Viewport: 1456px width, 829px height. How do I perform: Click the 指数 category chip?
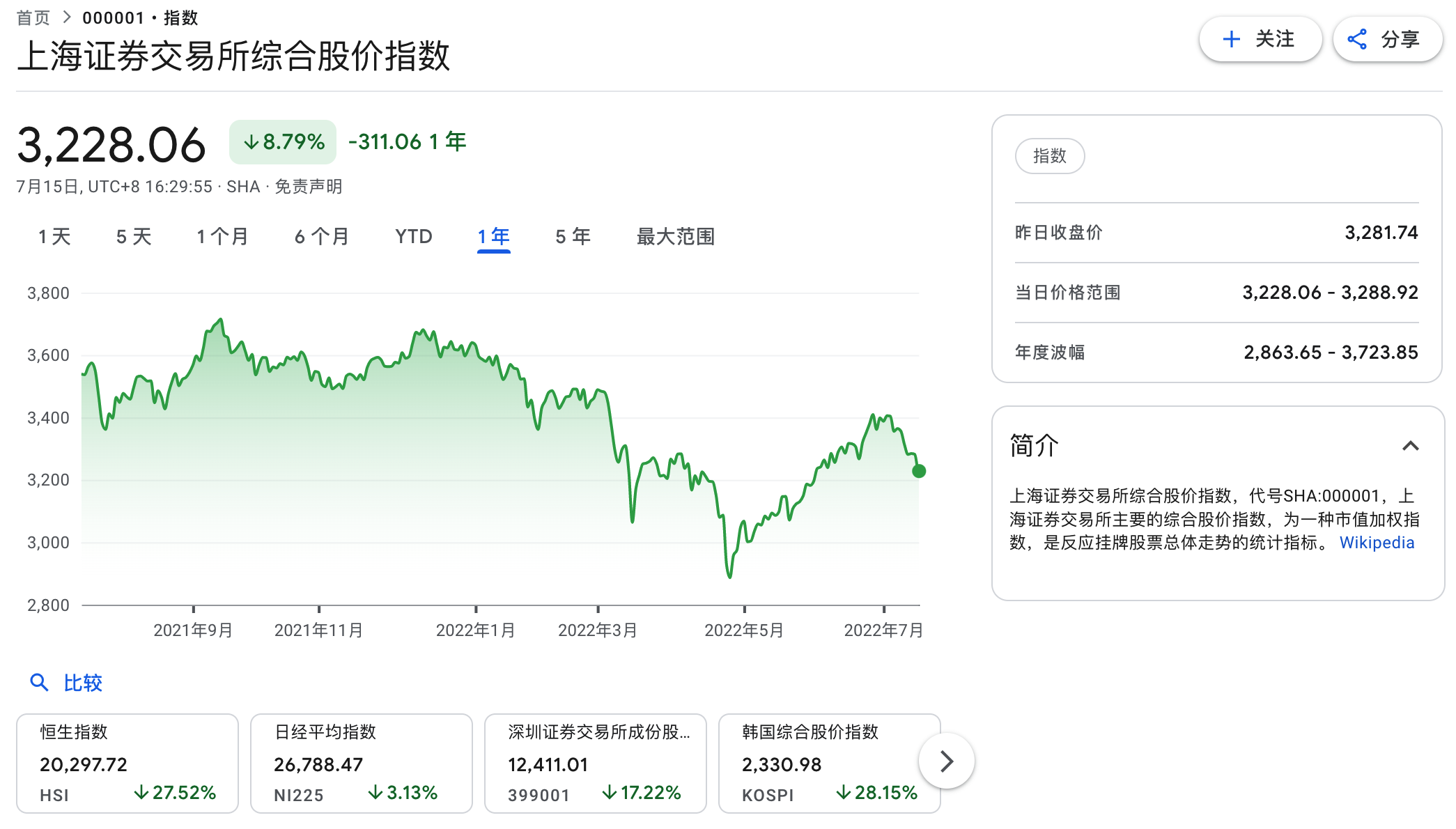[x=1049, y=156]
